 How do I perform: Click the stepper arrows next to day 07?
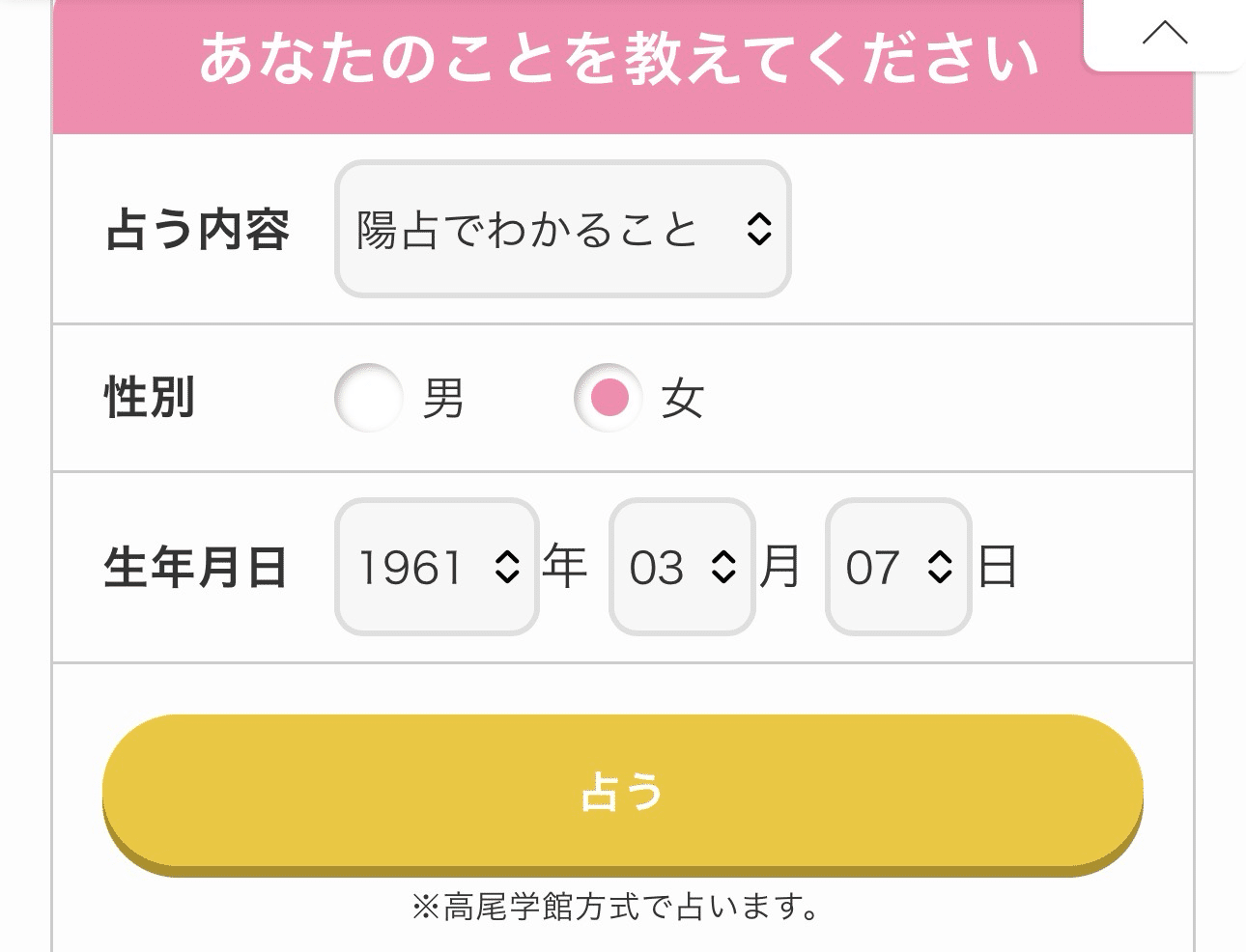(x=940, y=568)
